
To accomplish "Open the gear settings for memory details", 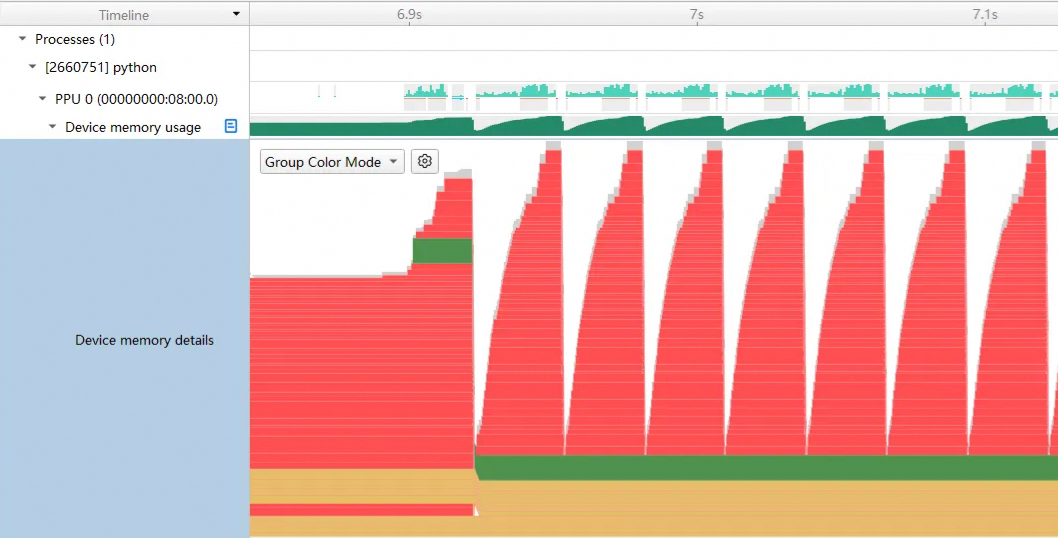I will [x=424, y=161].
